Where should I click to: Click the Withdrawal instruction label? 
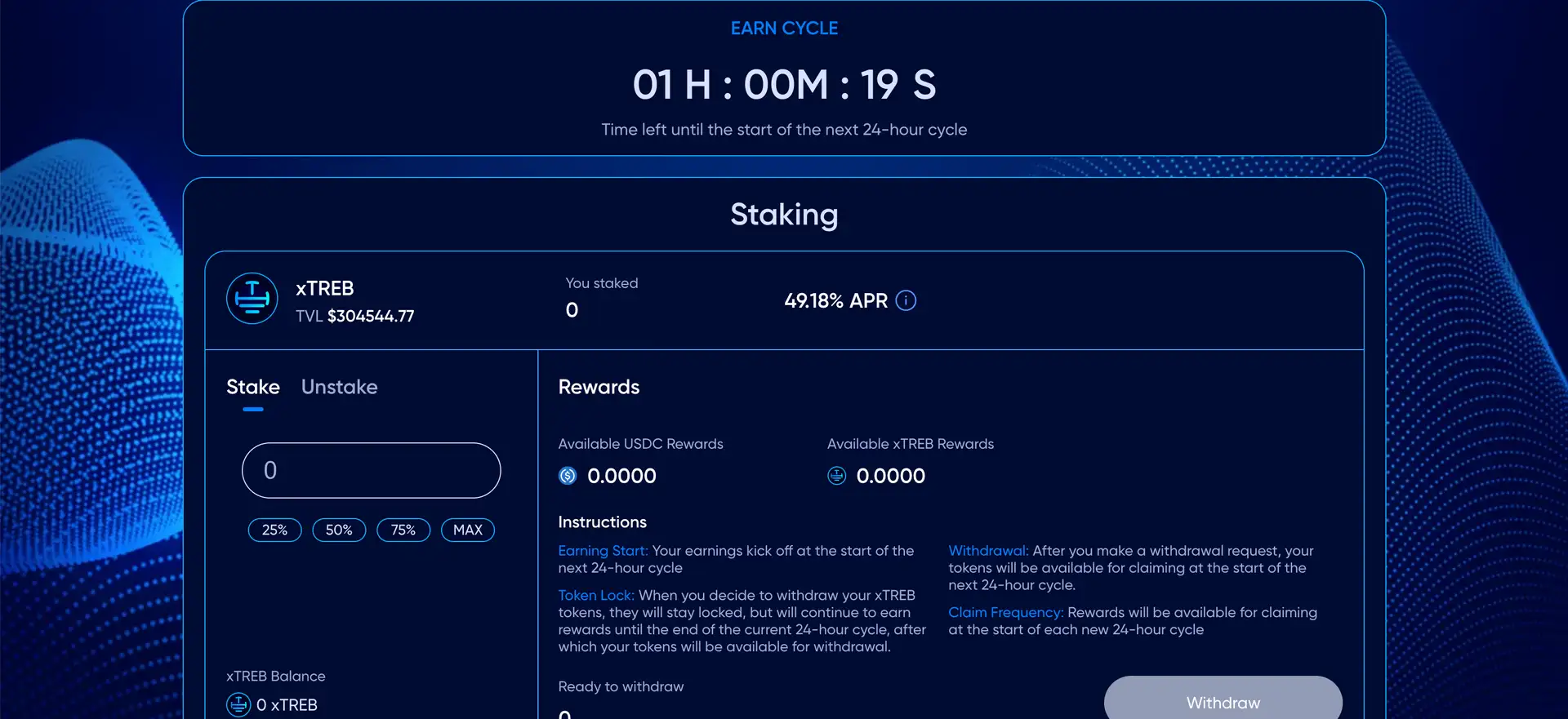(x=988, y=551)
